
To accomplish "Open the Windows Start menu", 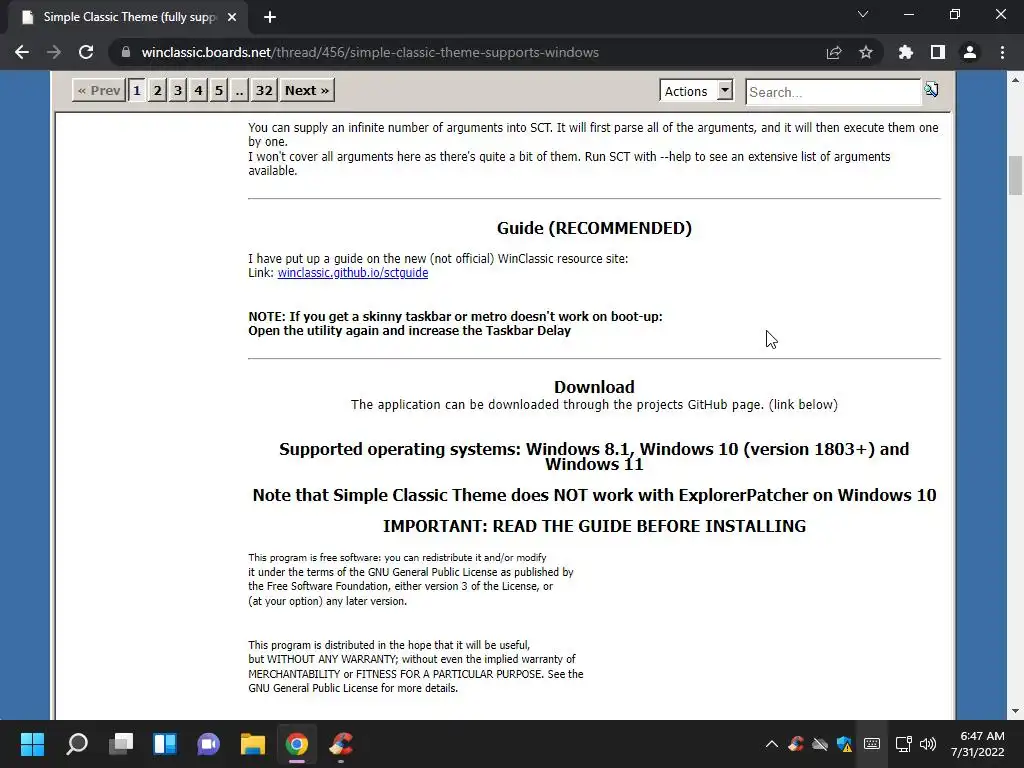I will [x=32, y=744].
